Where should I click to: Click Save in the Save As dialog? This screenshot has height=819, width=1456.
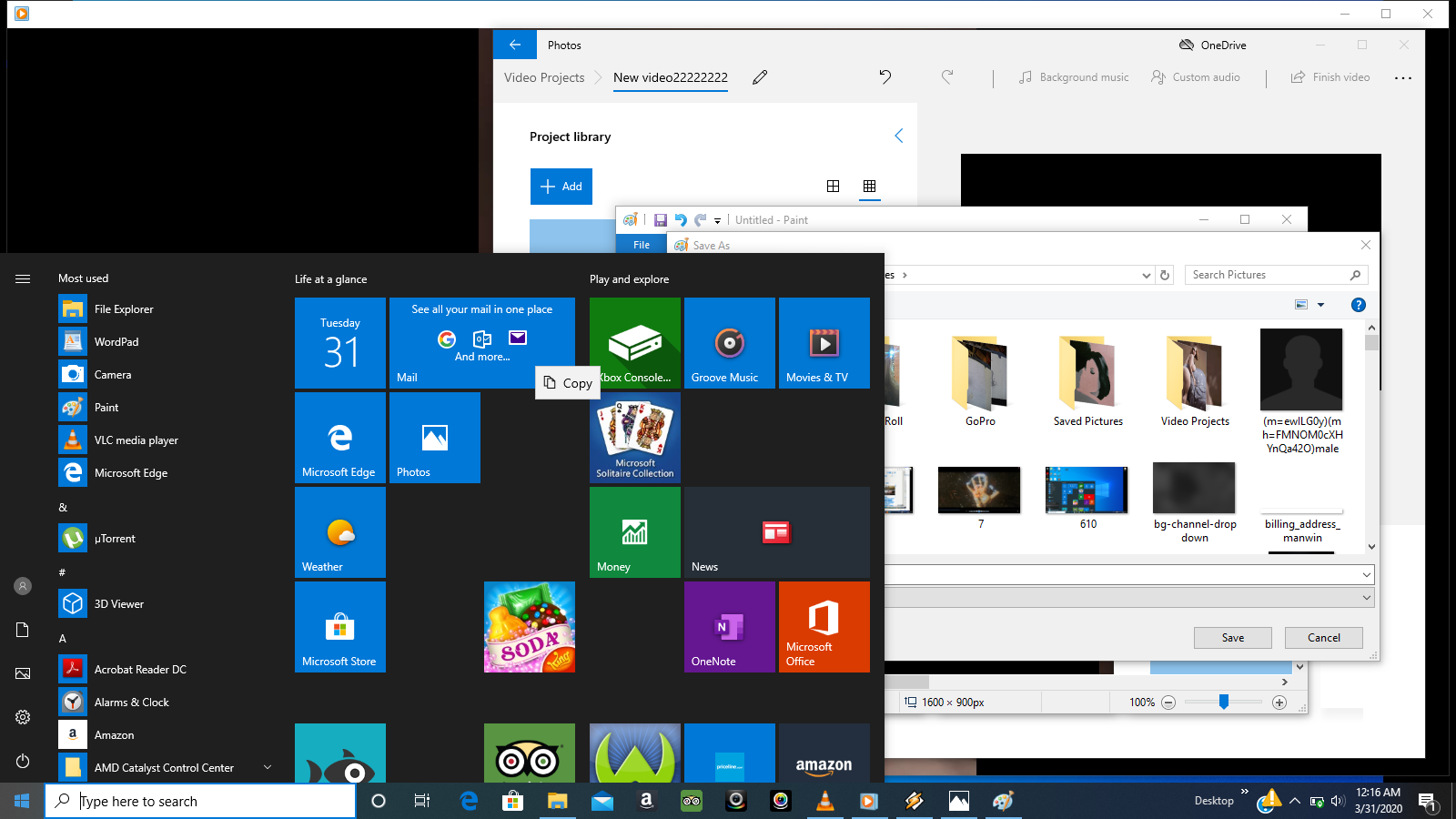[x=1232, y=638]
